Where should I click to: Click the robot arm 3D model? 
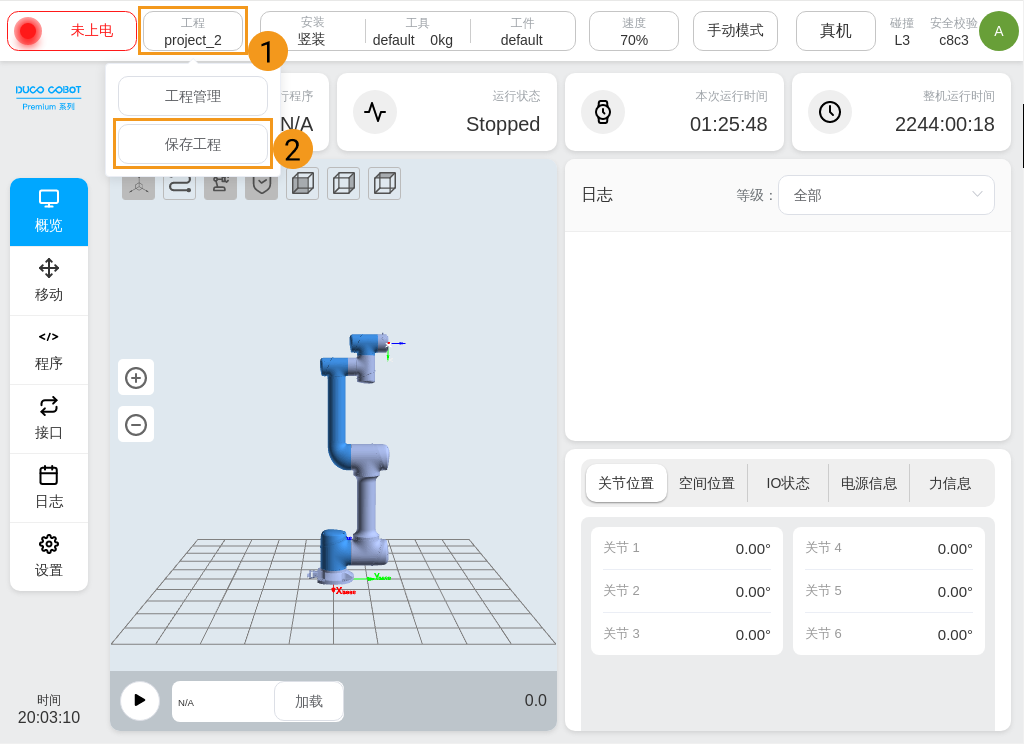point(356,461)
